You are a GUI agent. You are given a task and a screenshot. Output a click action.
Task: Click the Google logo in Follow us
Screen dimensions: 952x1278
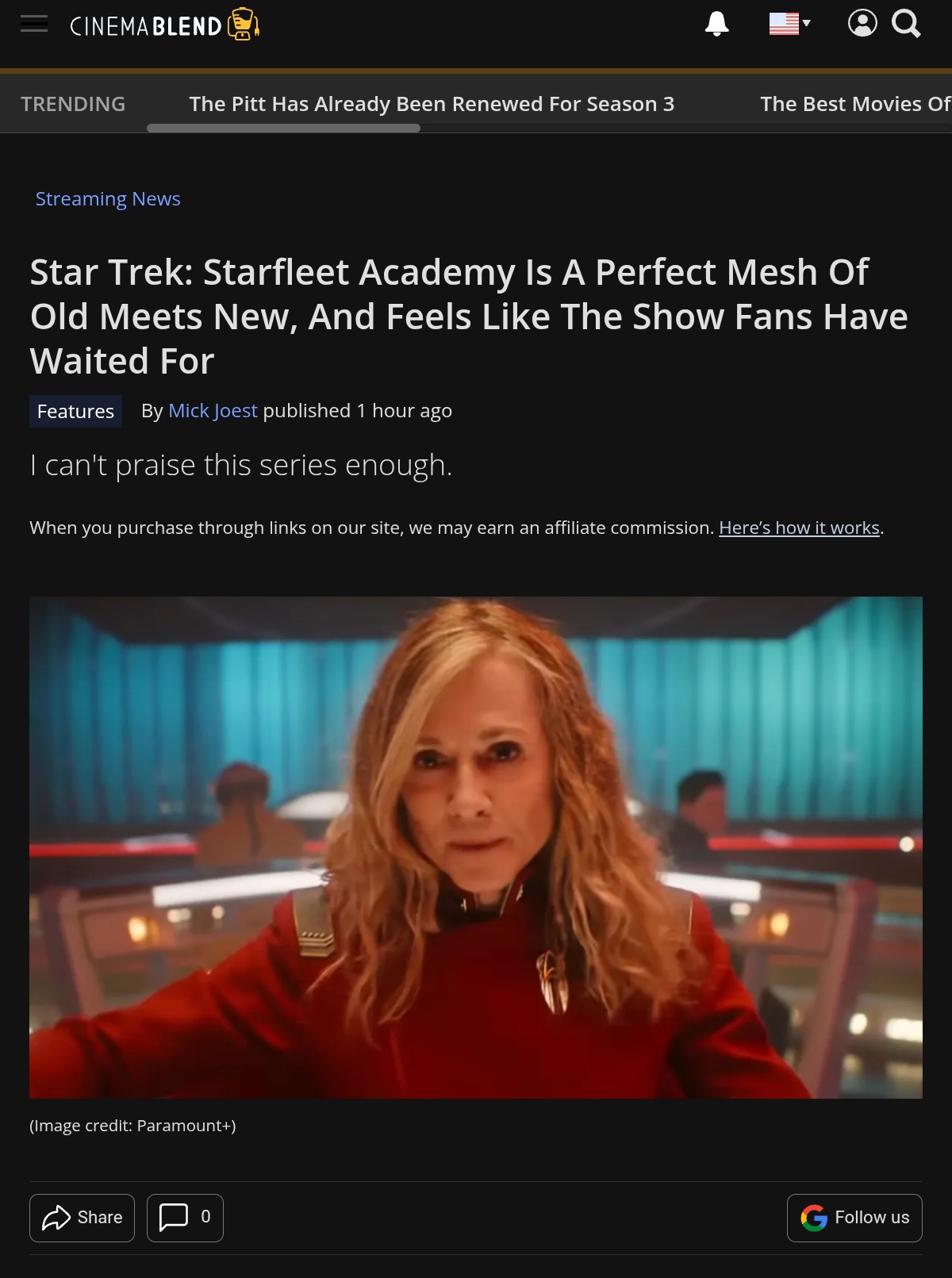[x=814, y=1218]
